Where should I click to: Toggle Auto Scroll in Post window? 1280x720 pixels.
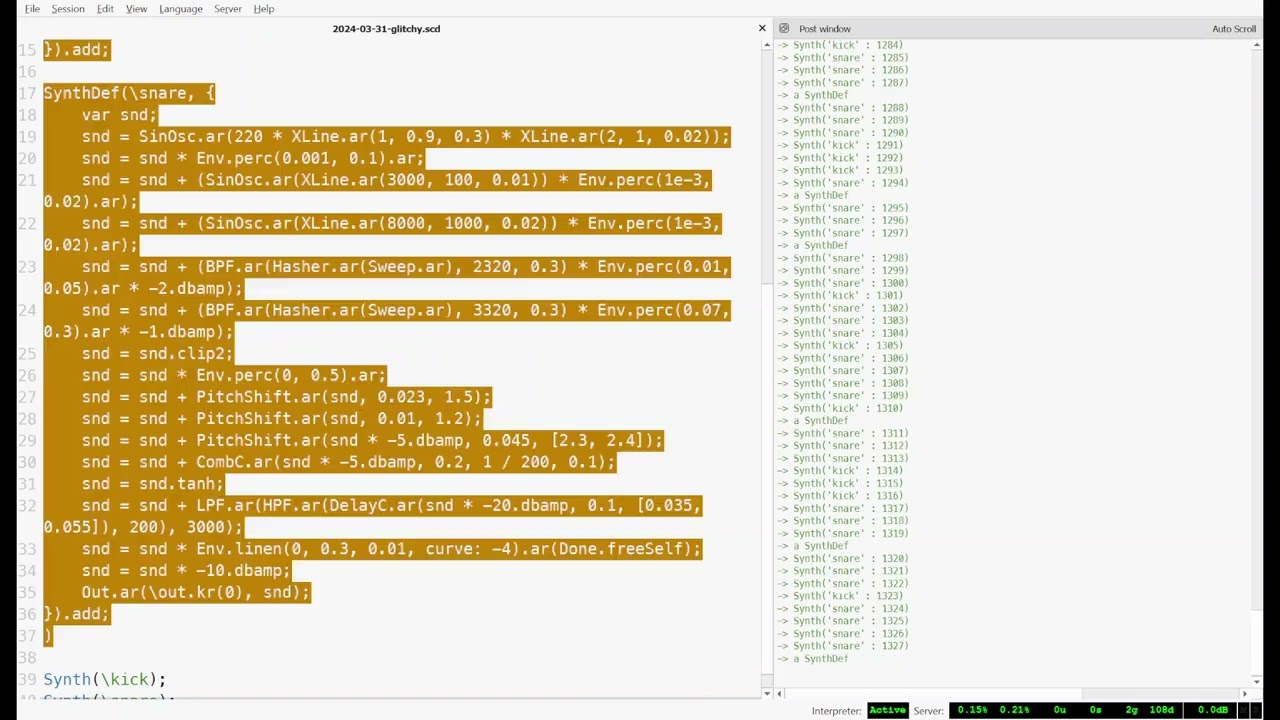pyautogui.click(x=1234, y=29)
